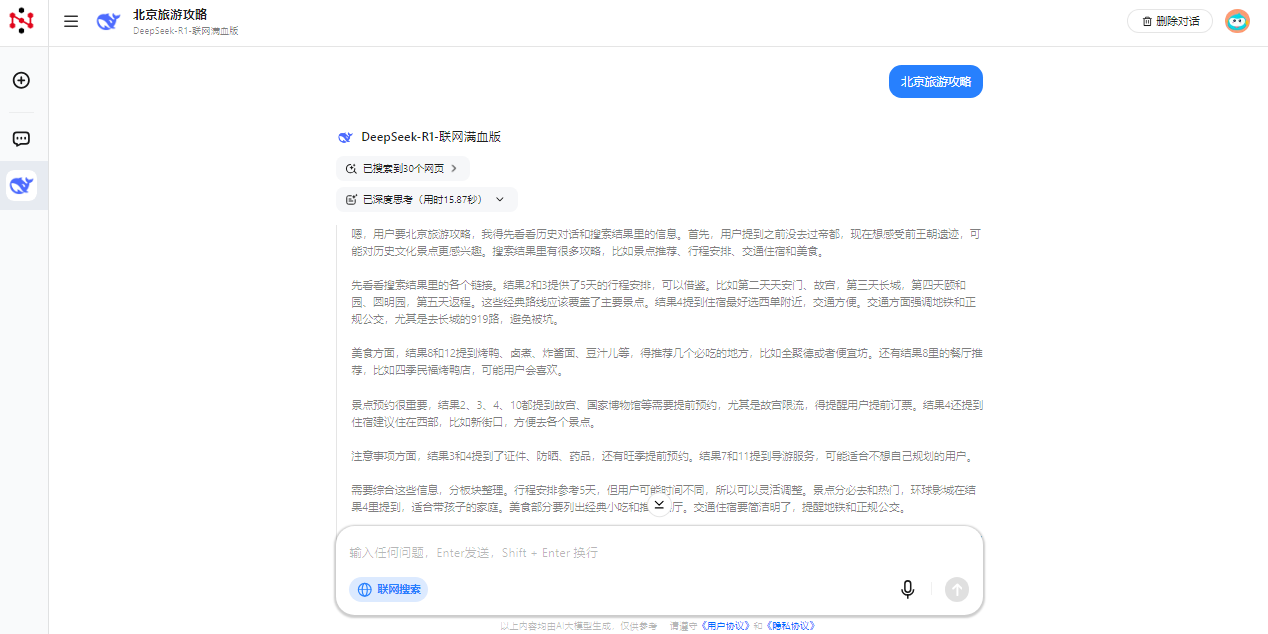Click the whale icon beside header title
1268x634 pixels.
pos(108,21)
